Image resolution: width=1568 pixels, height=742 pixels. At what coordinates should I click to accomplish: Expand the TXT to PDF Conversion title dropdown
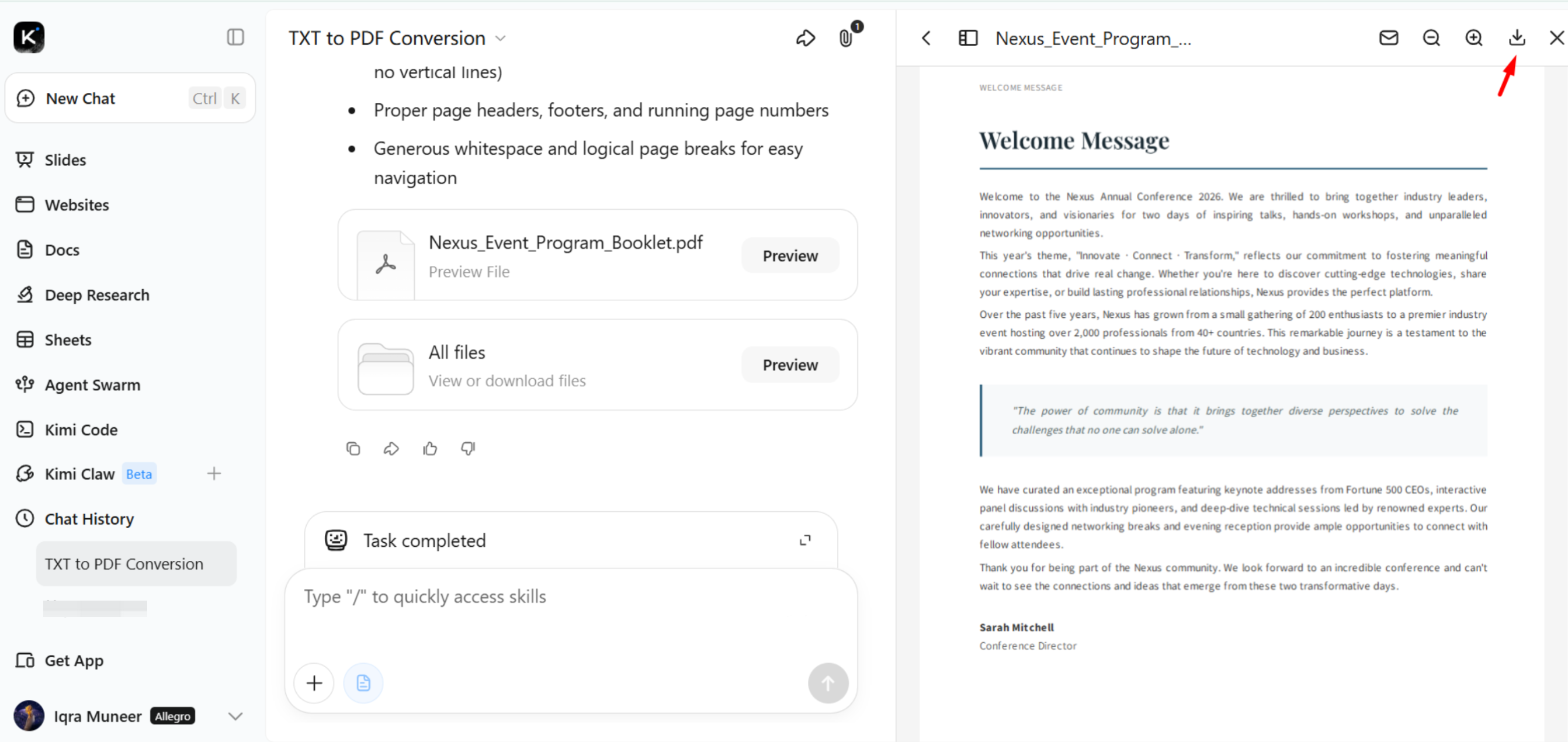click(x=500, y=39)
